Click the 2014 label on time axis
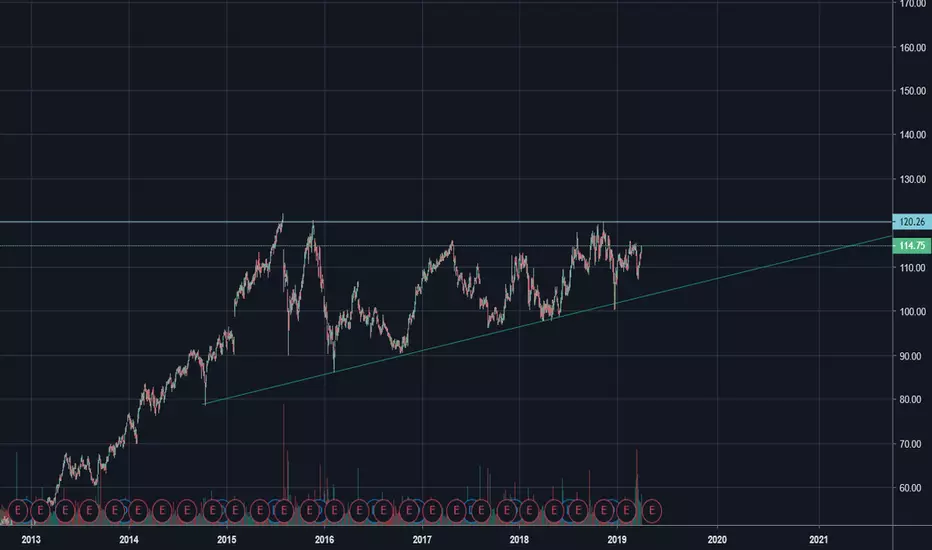Screen dimensions: 932x550 pyautogui.click(x=129, y=540)
